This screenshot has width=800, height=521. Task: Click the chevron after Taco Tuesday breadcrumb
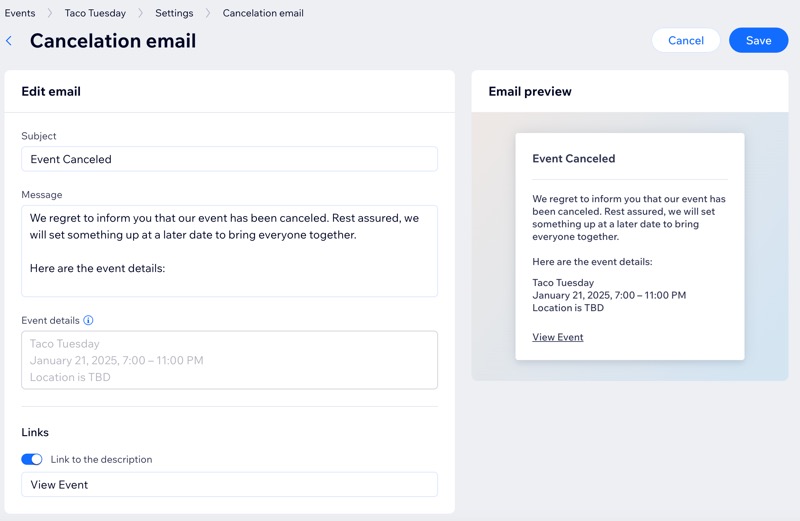[x=140, y=13]
